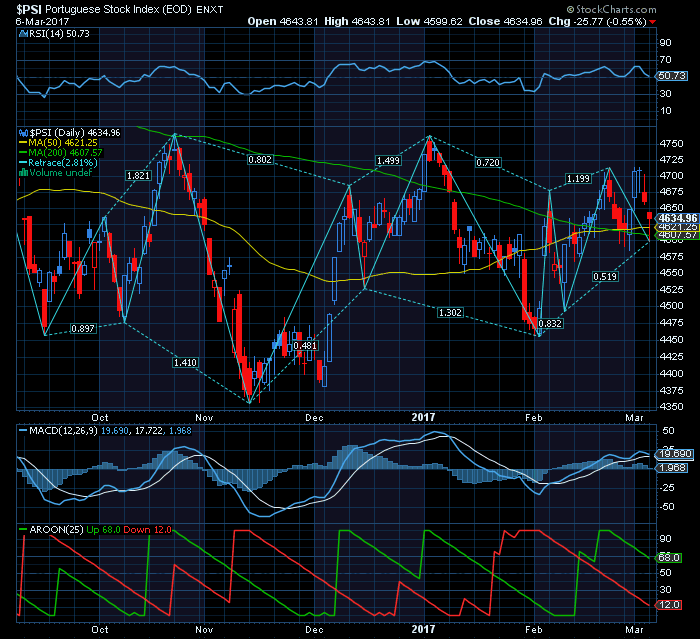The height and width of the screenshot is (639, 700).
Task: Click the 1.499 retracement ratio label
Action: pyautogui.click(x=388, y=160)
